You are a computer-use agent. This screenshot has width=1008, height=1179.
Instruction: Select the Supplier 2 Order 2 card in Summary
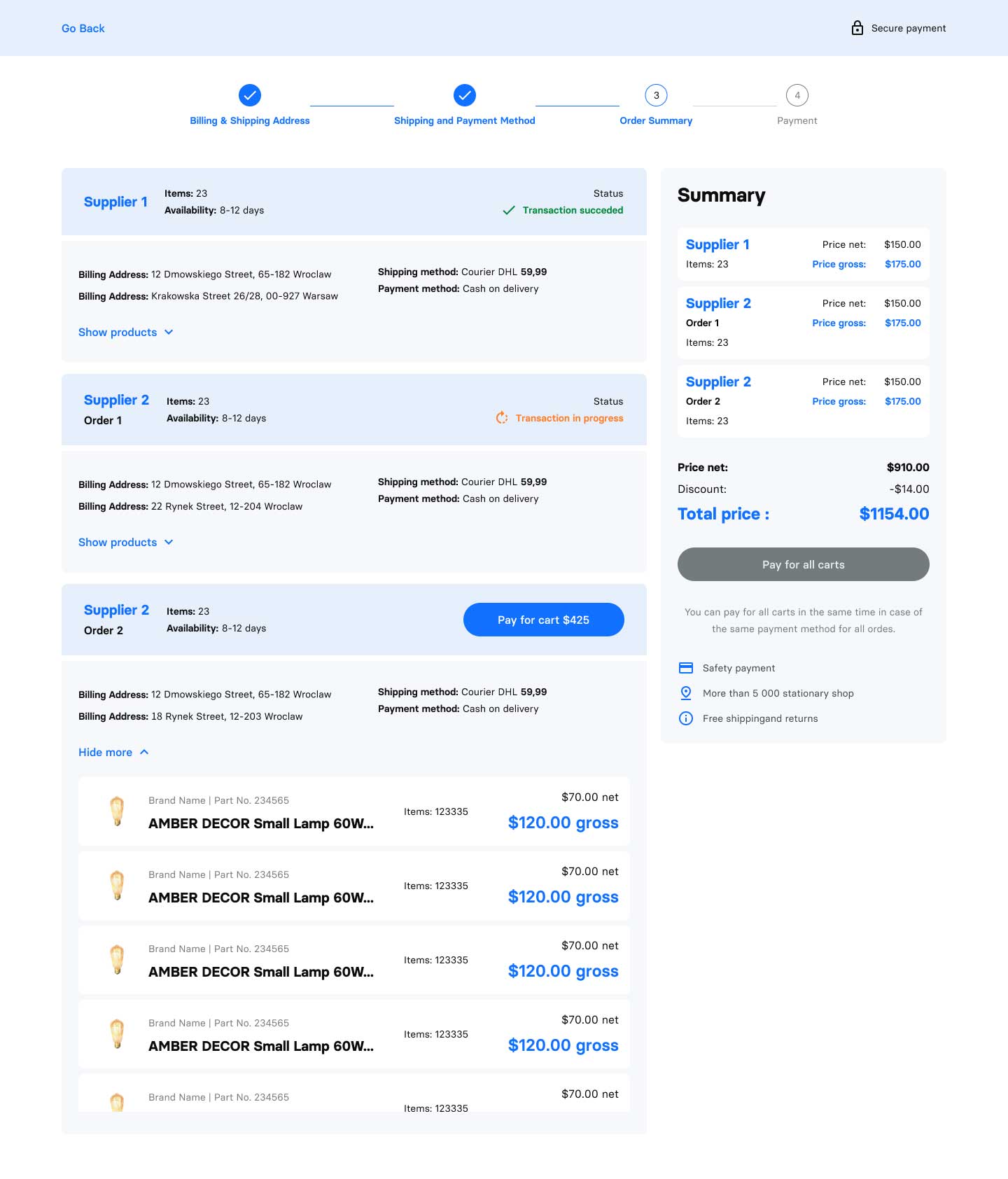pos(804,401)
